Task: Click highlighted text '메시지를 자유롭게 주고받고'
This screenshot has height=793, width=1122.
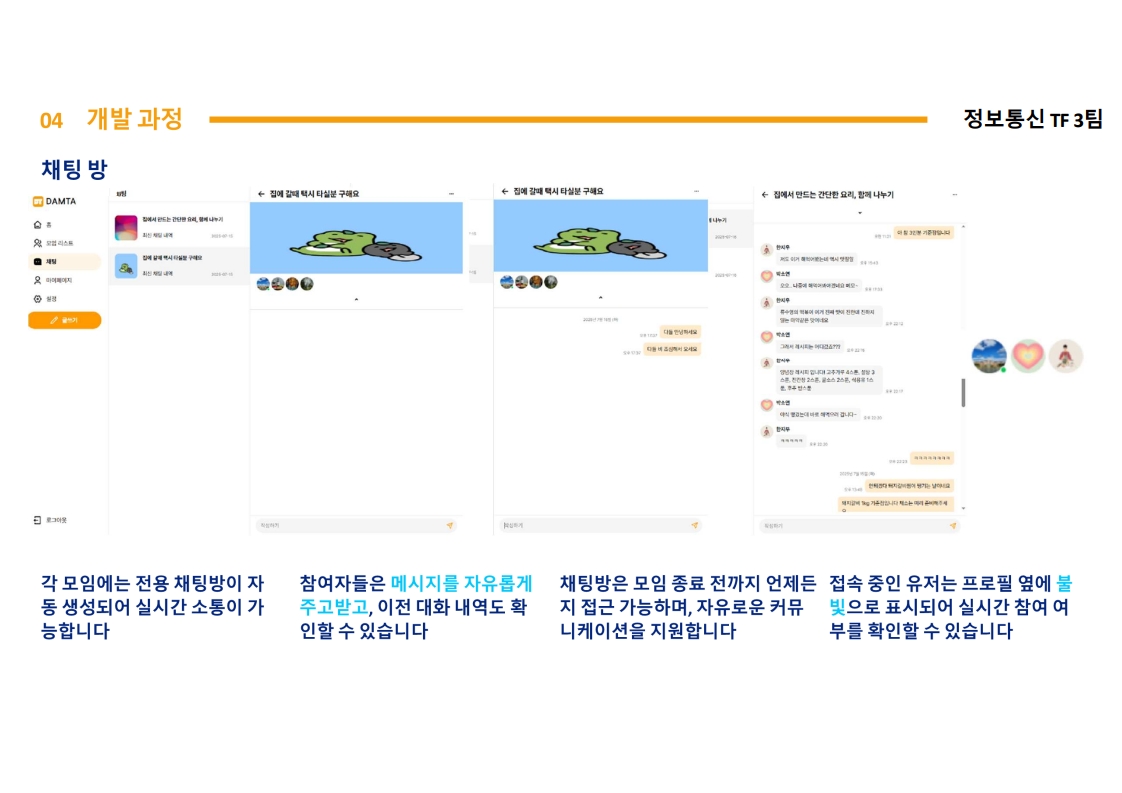Action: click(416, 595)
